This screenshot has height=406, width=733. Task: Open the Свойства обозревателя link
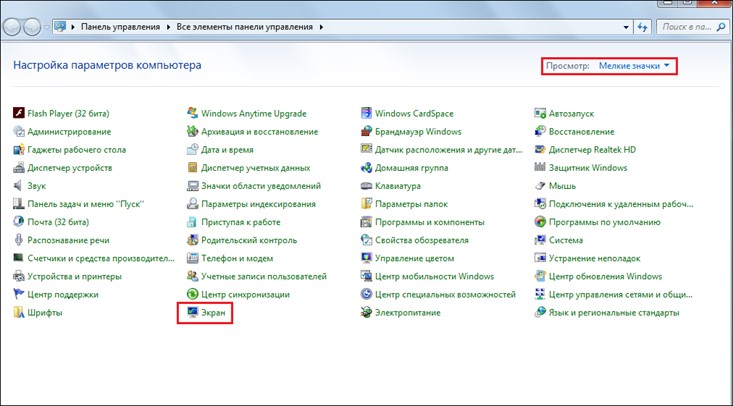(422, 240)
